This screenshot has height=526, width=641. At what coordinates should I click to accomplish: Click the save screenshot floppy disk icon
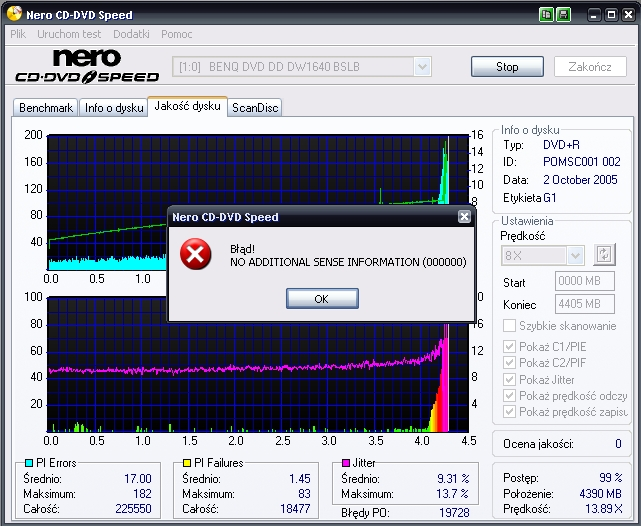coord(564,15)
